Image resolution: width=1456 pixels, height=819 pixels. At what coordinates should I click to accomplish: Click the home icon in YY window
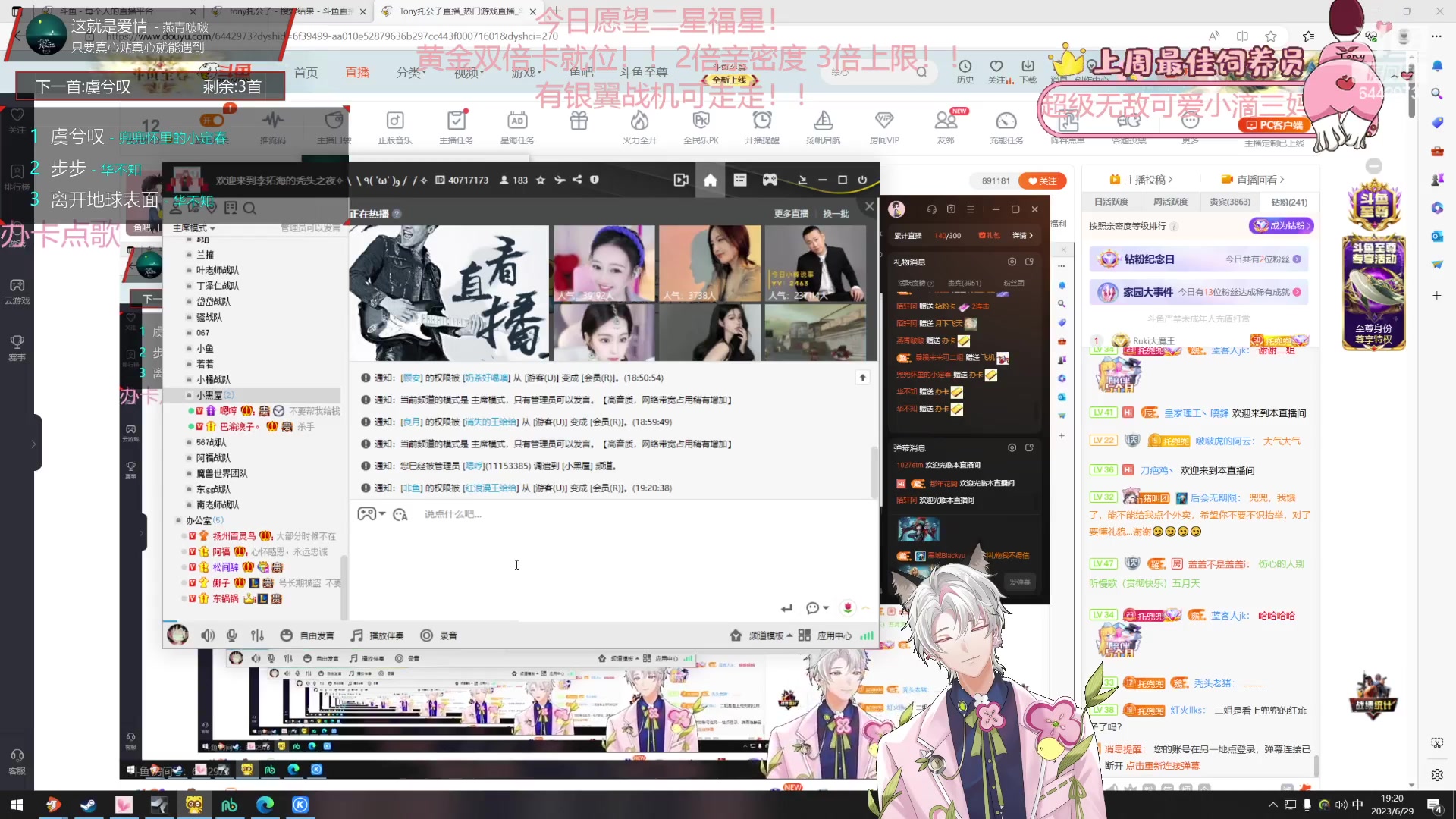point(711,180)
